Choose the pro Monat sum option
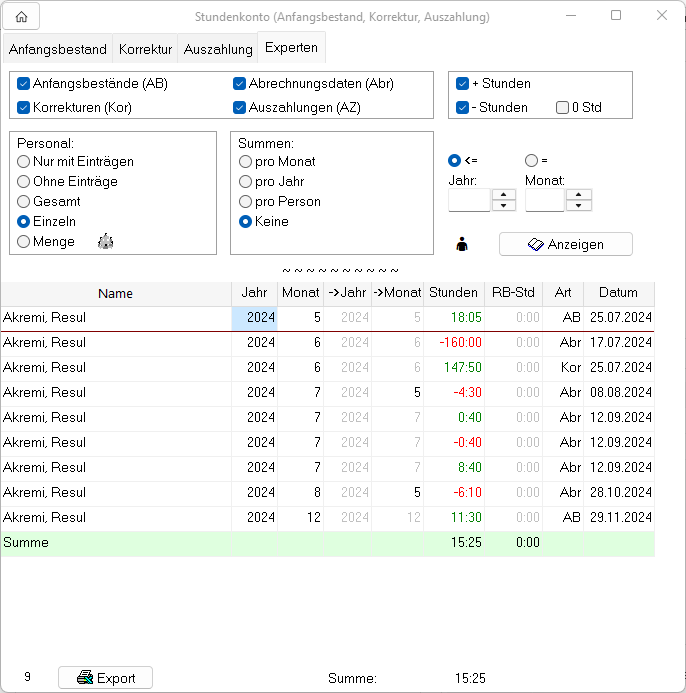 [245, 161]
